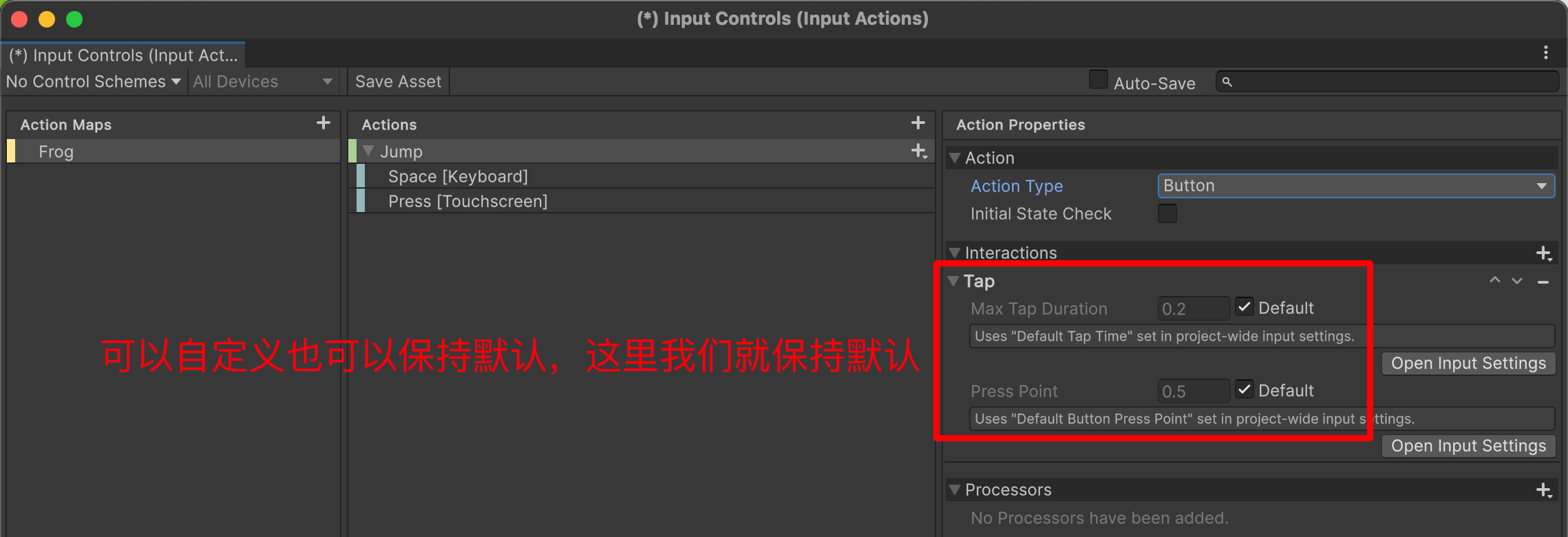The height and width of the screenshot is (537, 1568).
Task: Select the Frog action map
Action: 173,151
